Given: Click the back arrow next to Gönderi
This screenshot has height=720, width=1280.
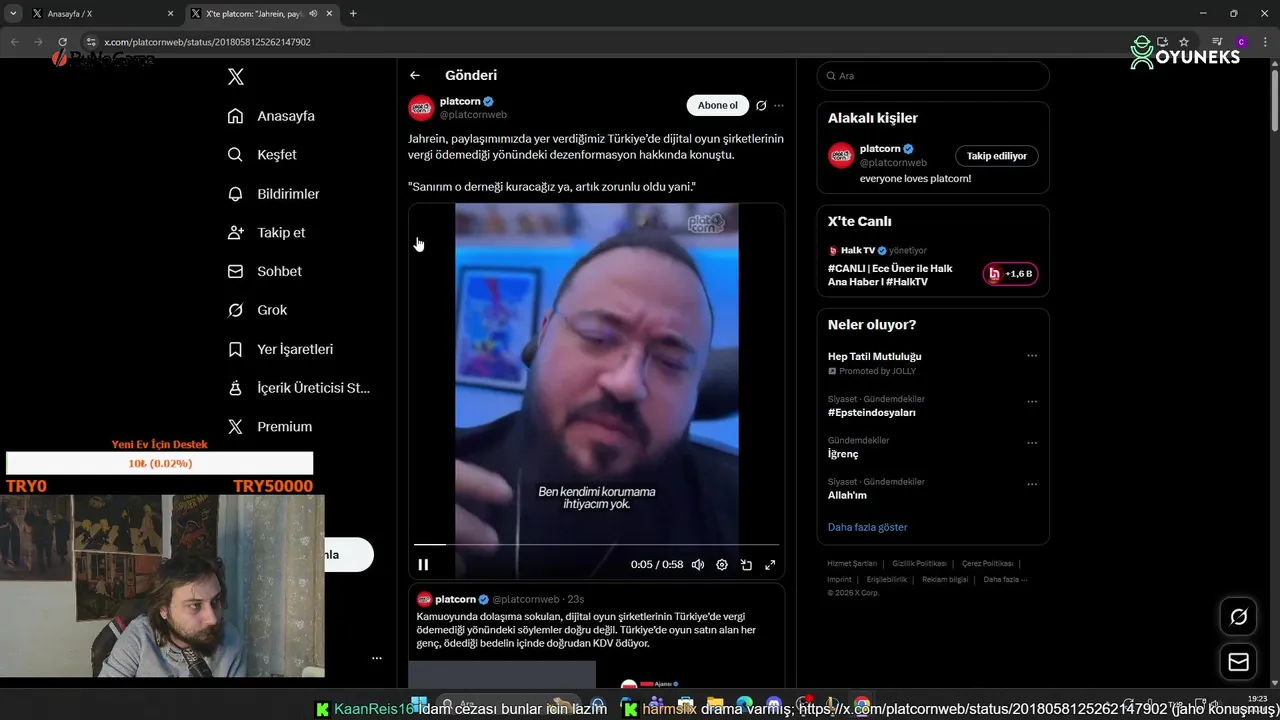Looking at the screenshot, I should coord(415,75).
